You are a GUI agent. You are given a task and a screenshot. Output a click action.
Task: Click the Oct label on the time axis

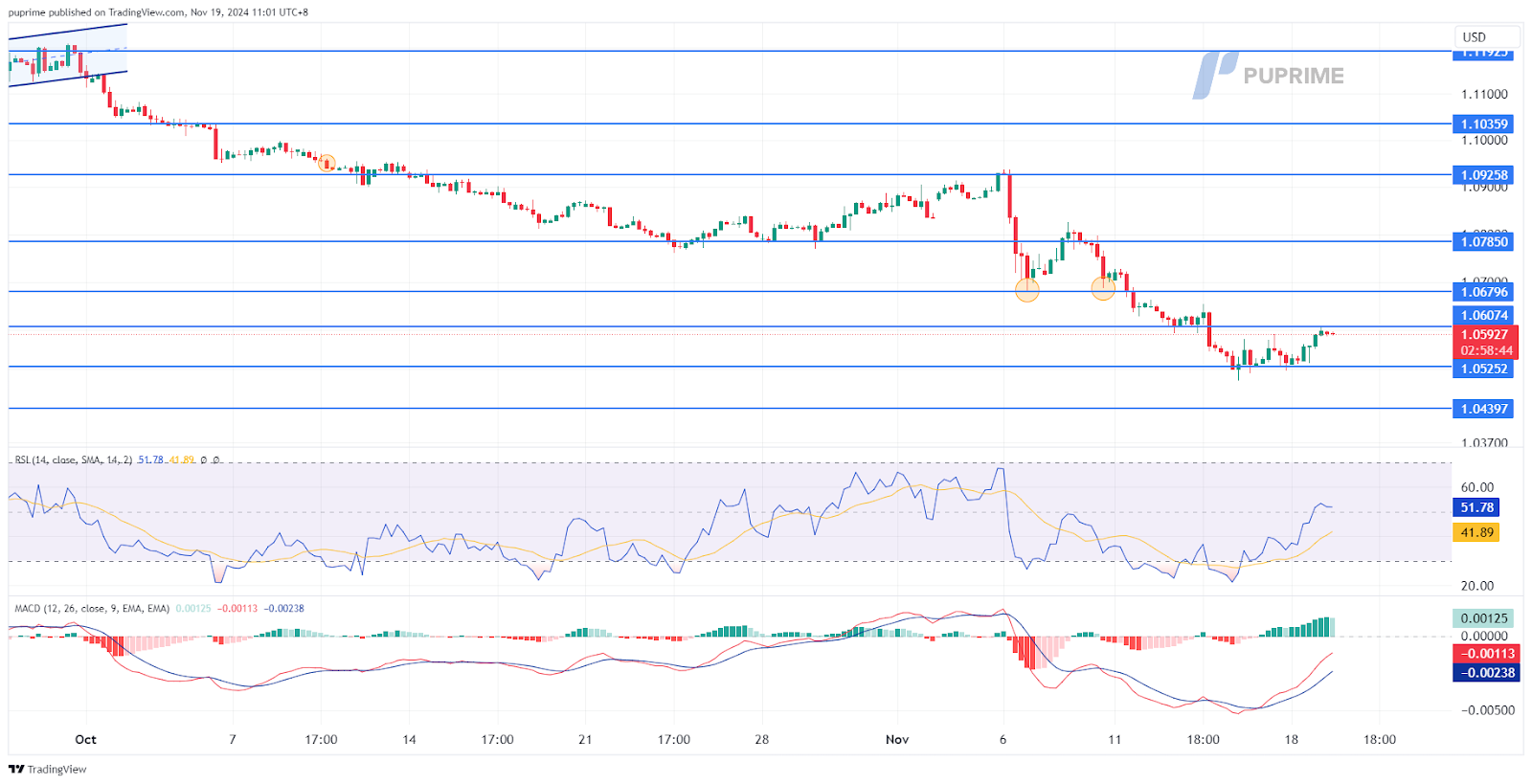coord(85,739)
